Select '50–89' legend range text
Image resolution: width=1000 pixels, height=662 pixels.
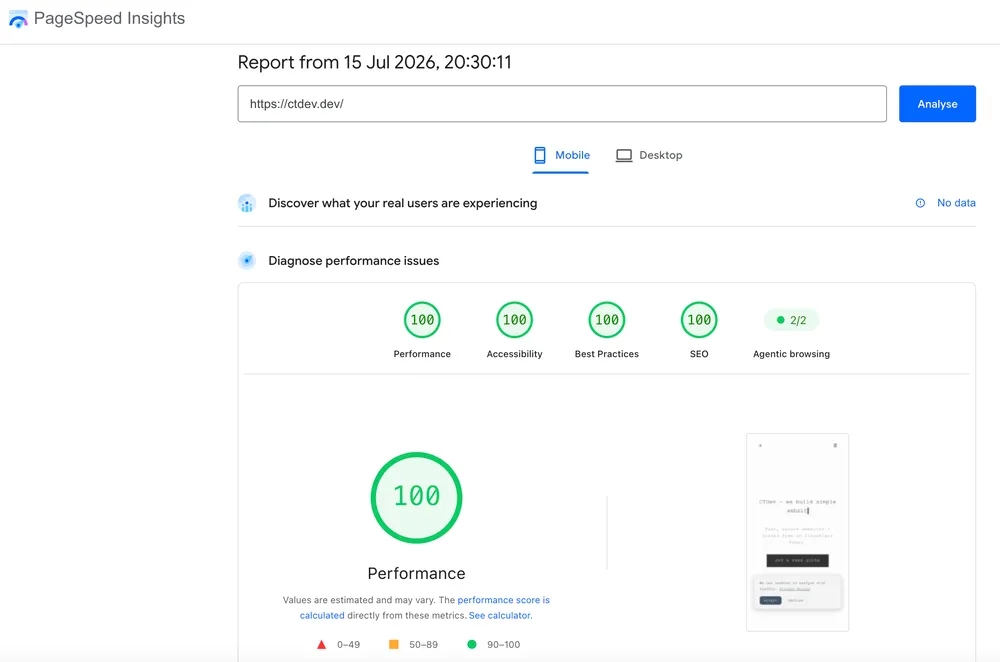423,645
